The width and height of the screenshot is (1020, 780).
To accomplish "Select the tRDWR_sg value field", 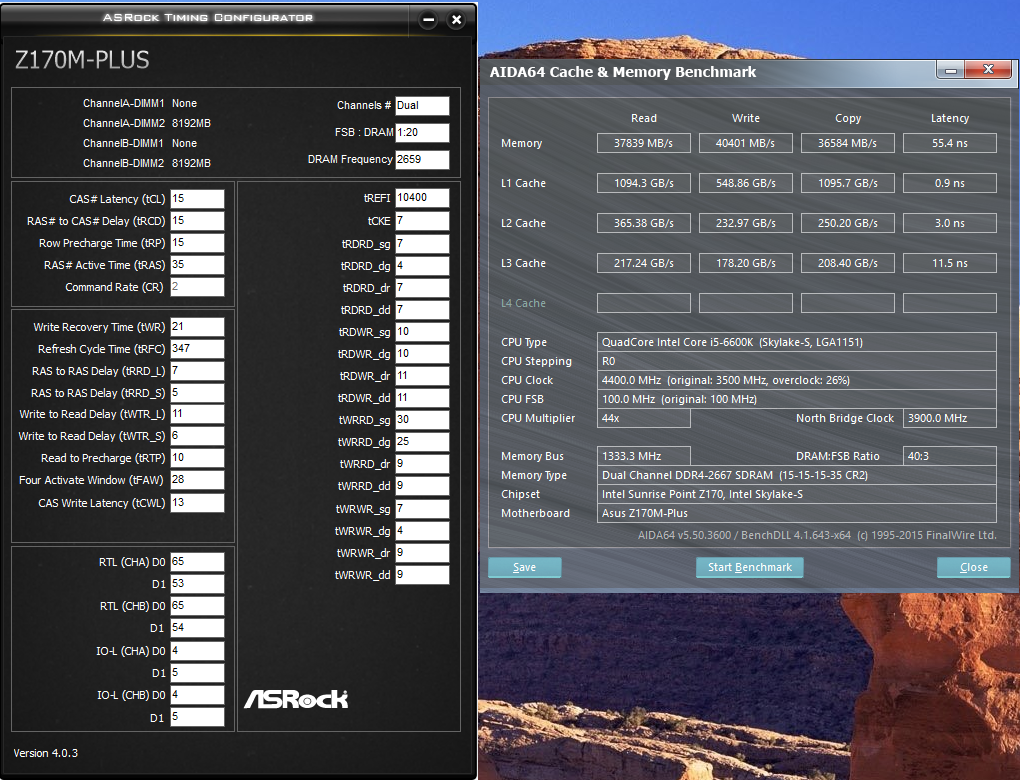I will 422,332.
